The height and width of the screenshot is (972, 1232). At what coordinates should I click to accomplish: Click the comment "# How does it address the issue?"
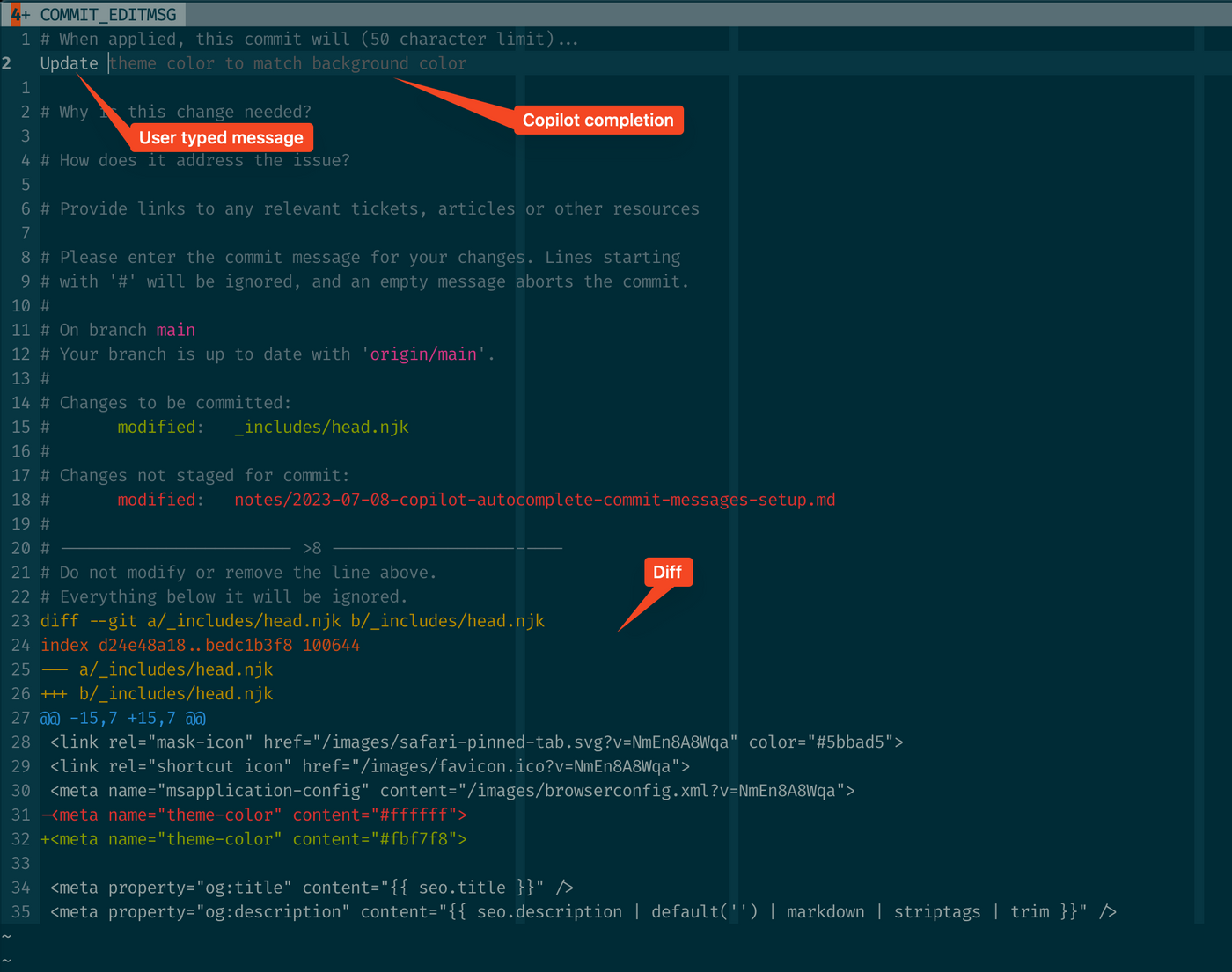pyautogui.click(x=195, y=160)
